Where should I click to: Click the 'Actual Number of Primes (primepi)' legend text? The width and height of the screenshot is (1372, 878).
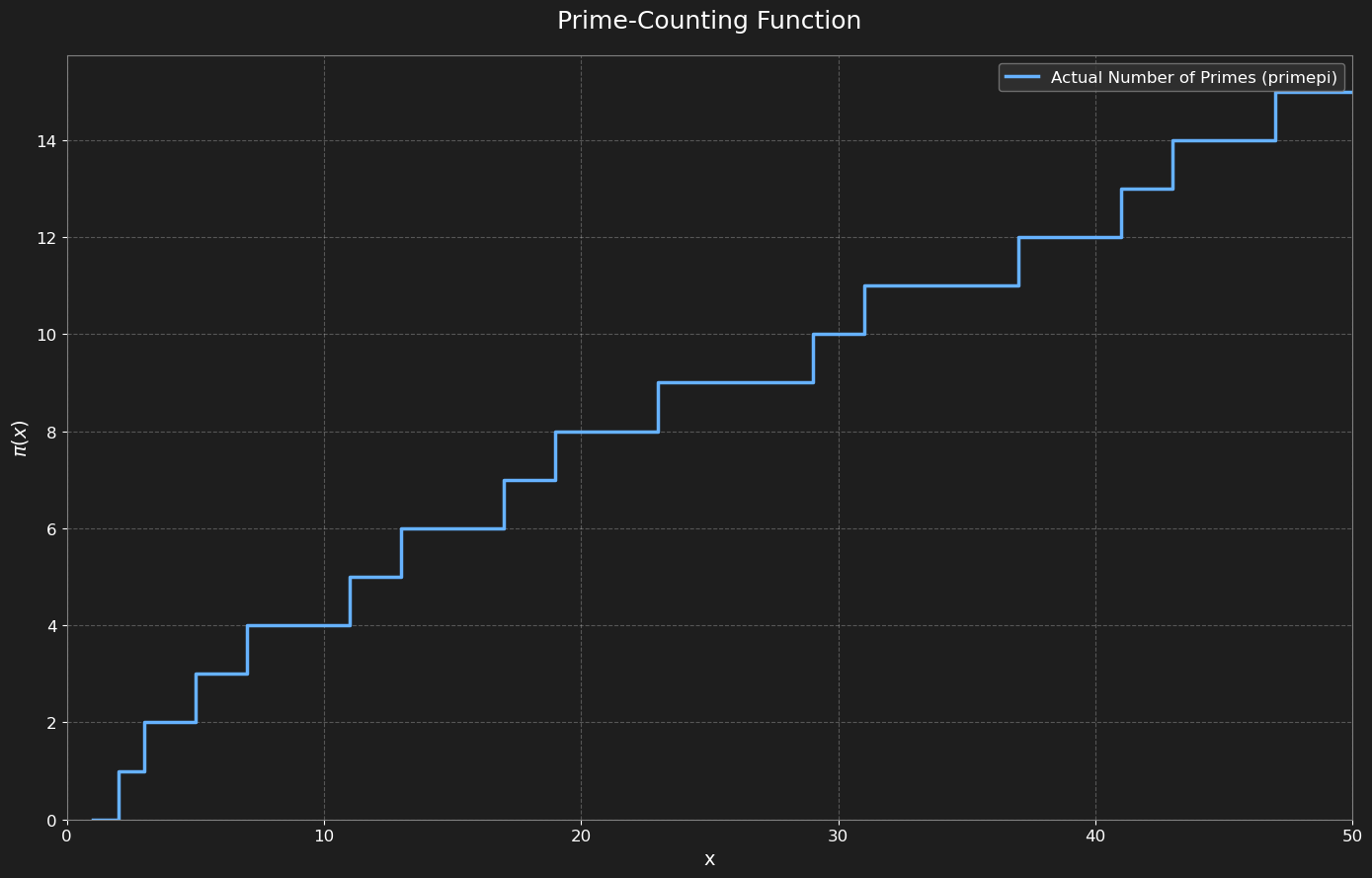pyautogui.click(x=1193, y=77)
